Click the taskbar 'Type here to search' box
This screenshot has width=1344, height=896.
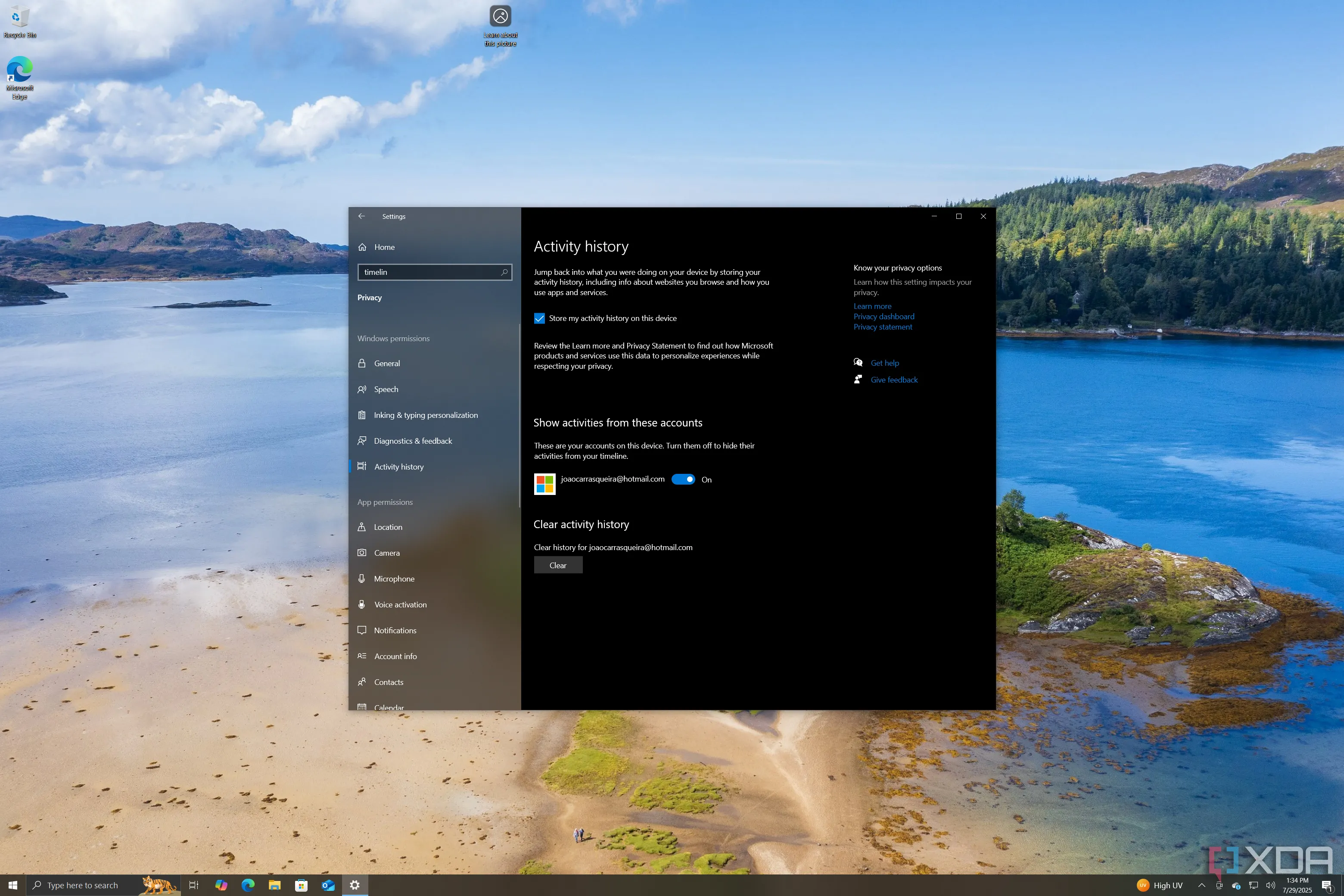(103, 885)
